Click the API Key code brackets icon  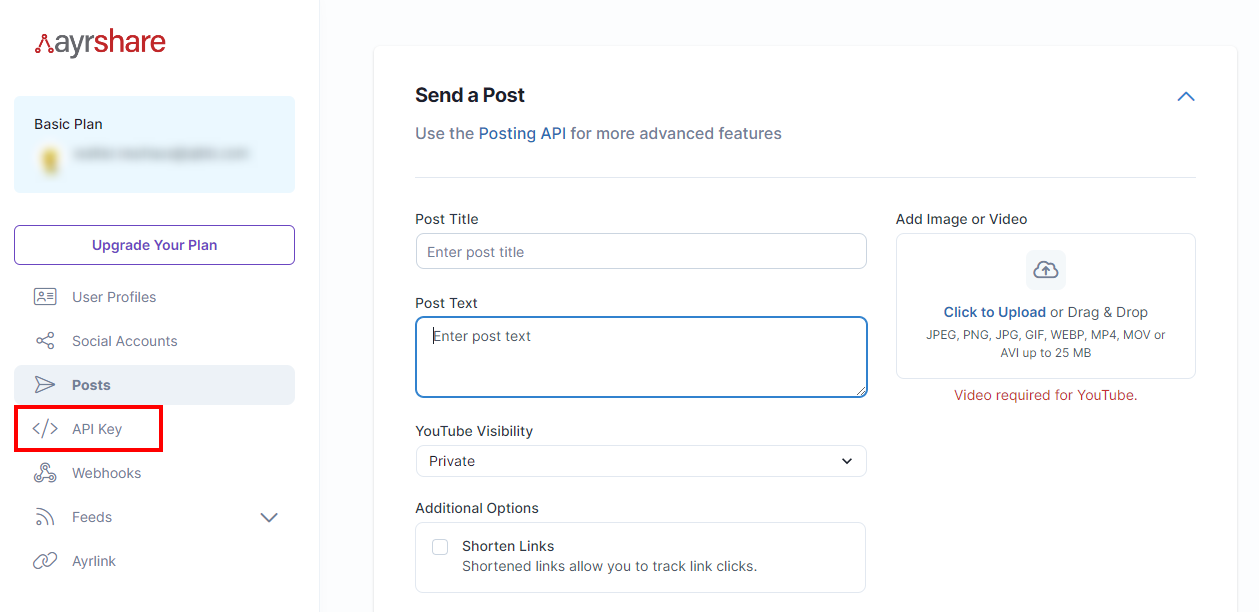pos(45,429)
